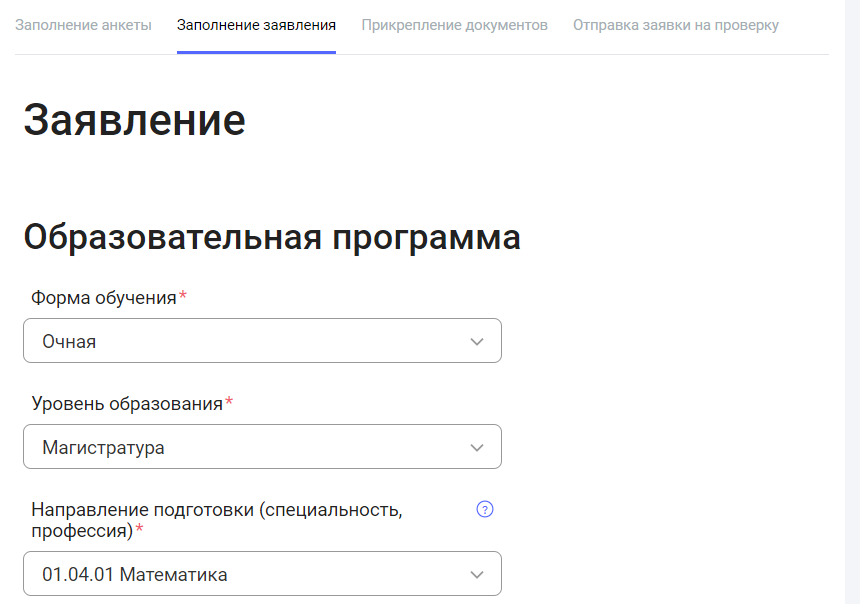Expand the 01.04.01 Математика combo box
This screenshot has width=860, height=604.
click(x=262, y=574)
